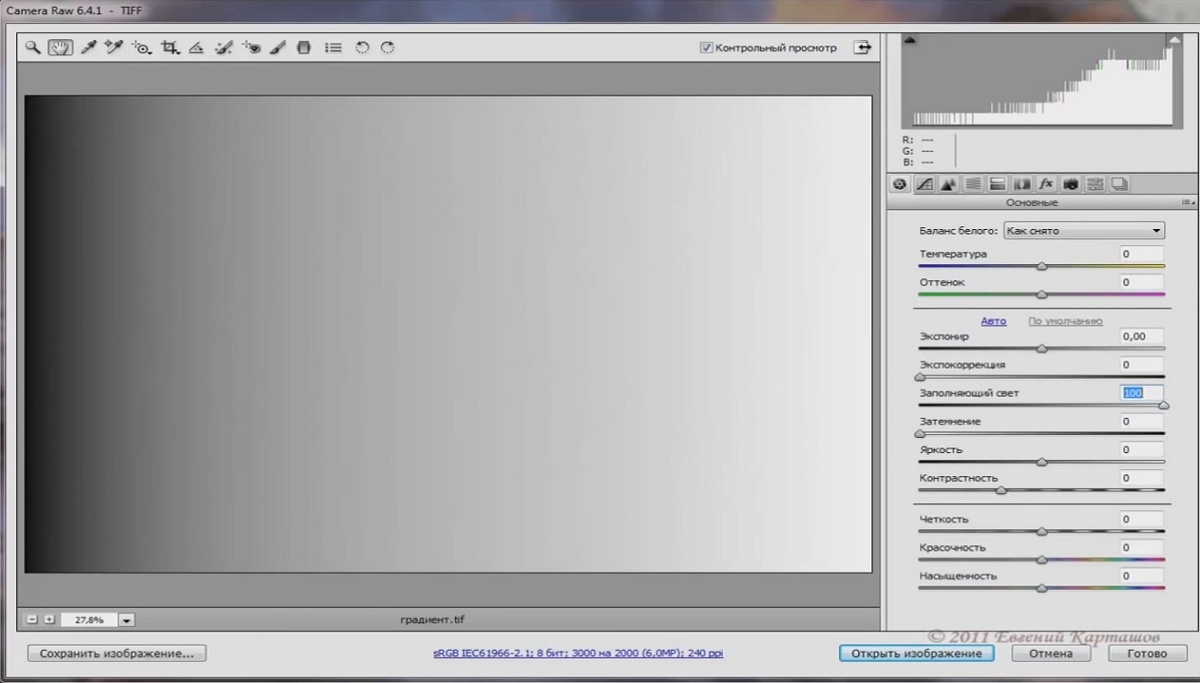
Task: Switch to the Detail tab
Action: click(948, 184)
